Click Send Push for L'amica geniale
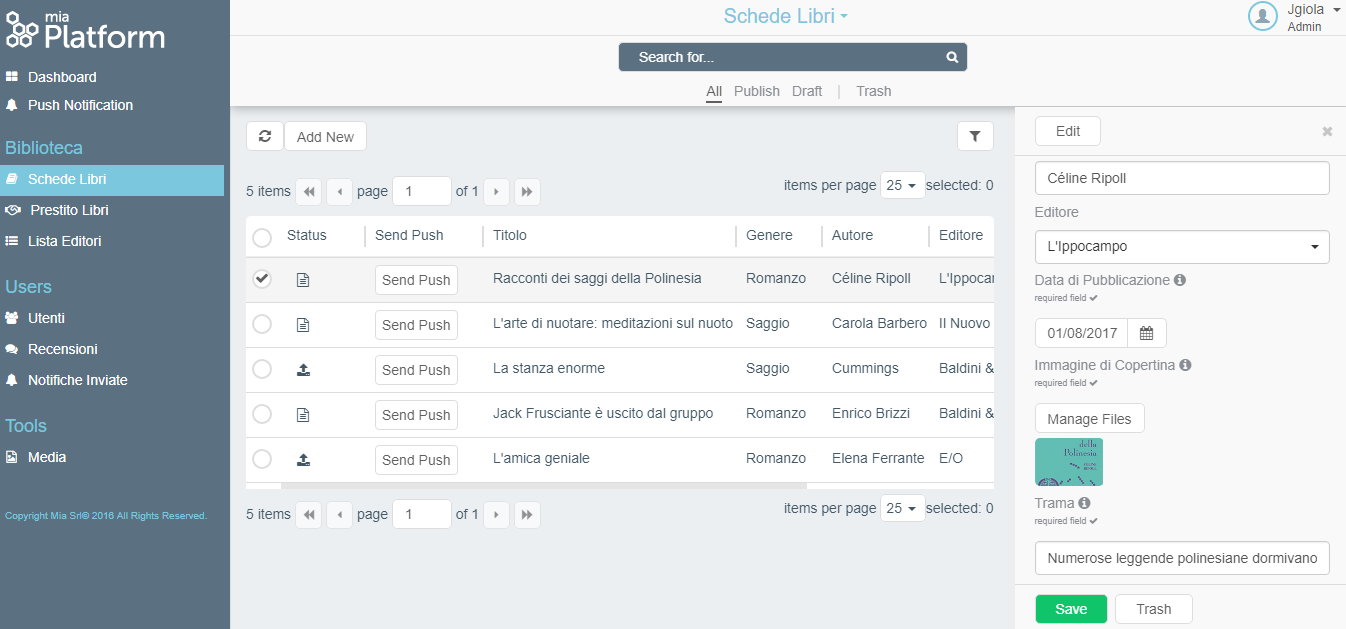The width and height of the screenshot is (1346, 629). coord(416,460)
